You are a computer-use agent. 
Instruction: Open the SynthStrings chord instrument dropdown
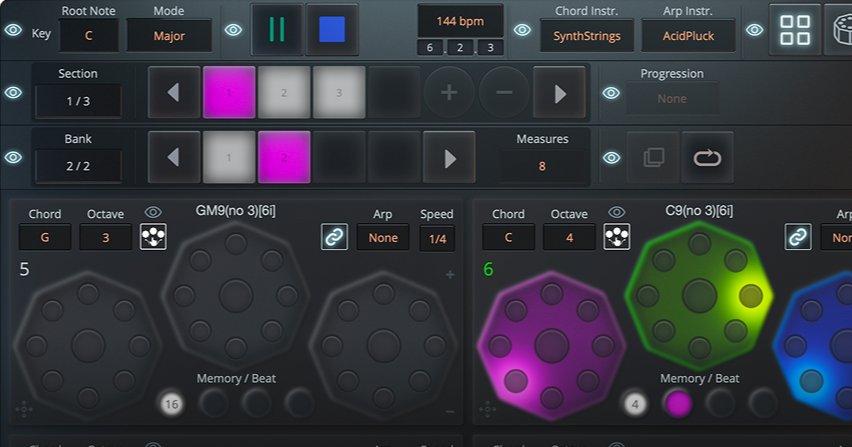point(587,36)
